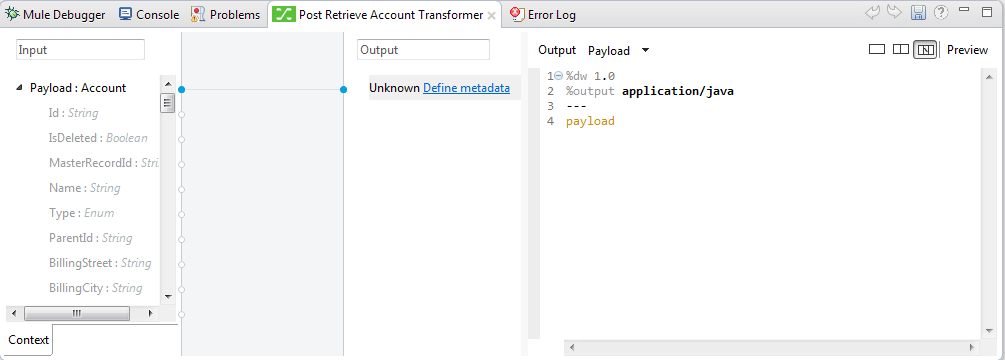Screen dimensions: 1005x360
Task: Fold the code at line 1
Action: coord(558,76)
